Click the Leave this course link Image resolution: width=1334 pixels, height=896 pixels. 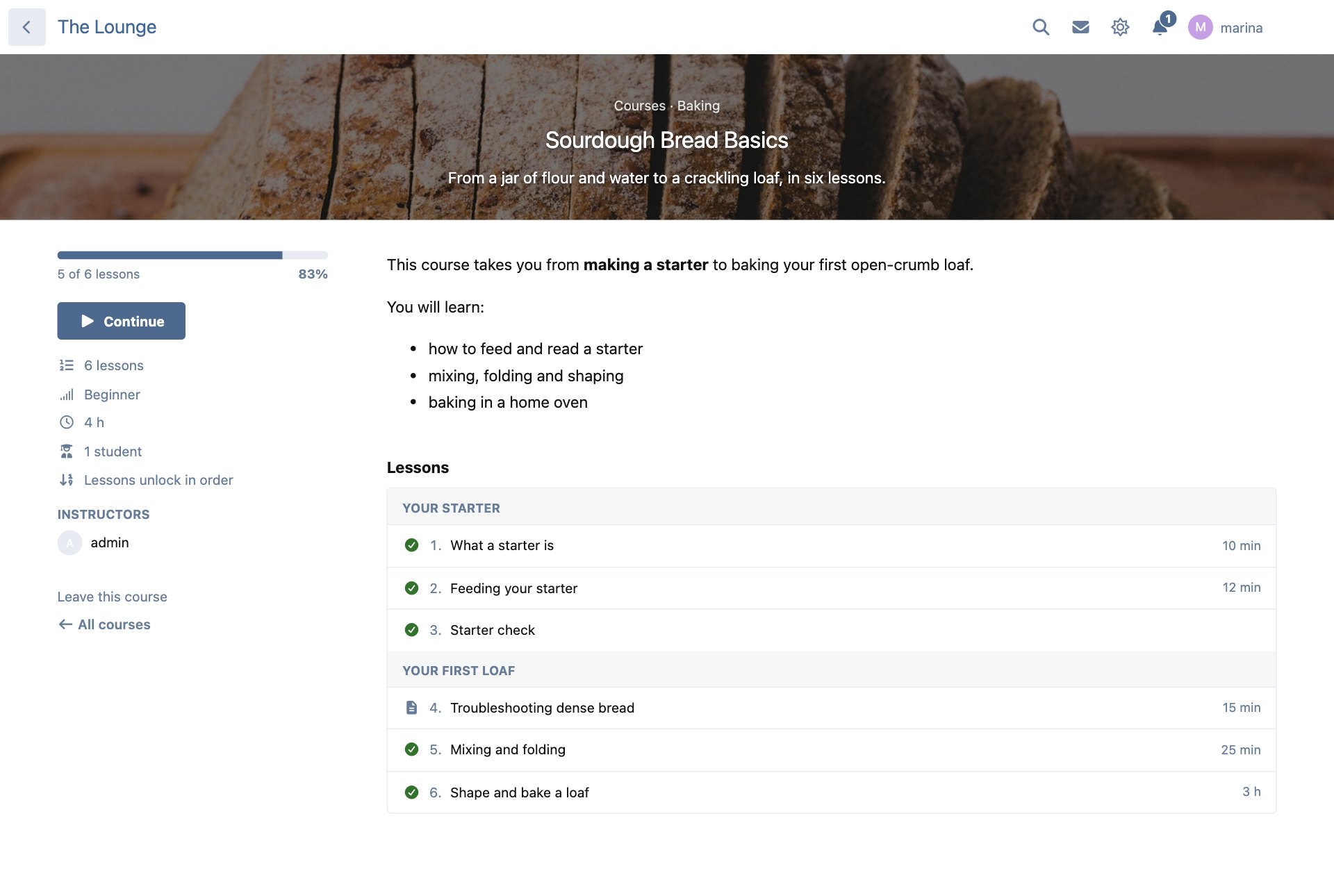click(x=112, y=597)
